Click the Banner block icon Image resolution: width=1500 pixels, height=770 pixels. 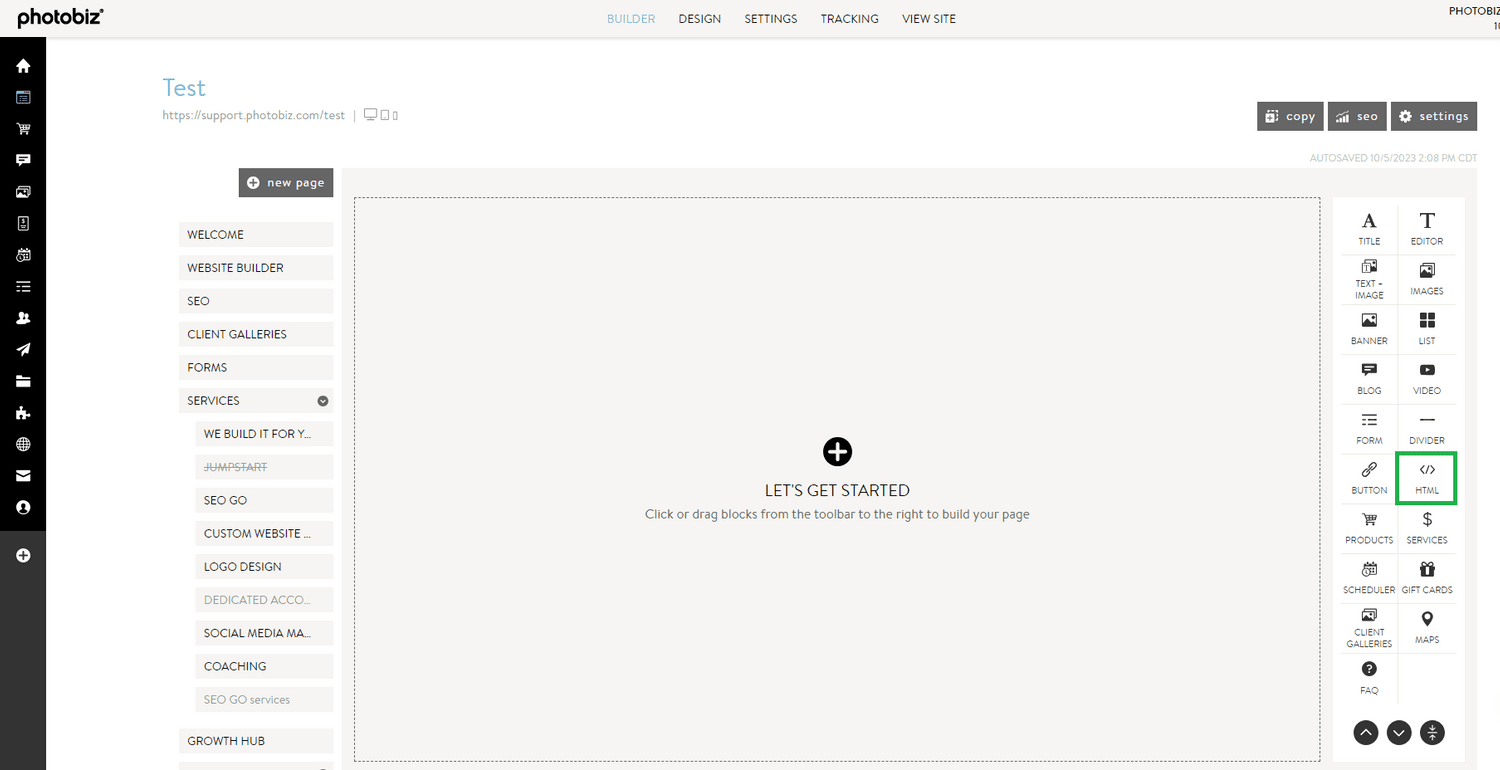tap(1368, 327)
